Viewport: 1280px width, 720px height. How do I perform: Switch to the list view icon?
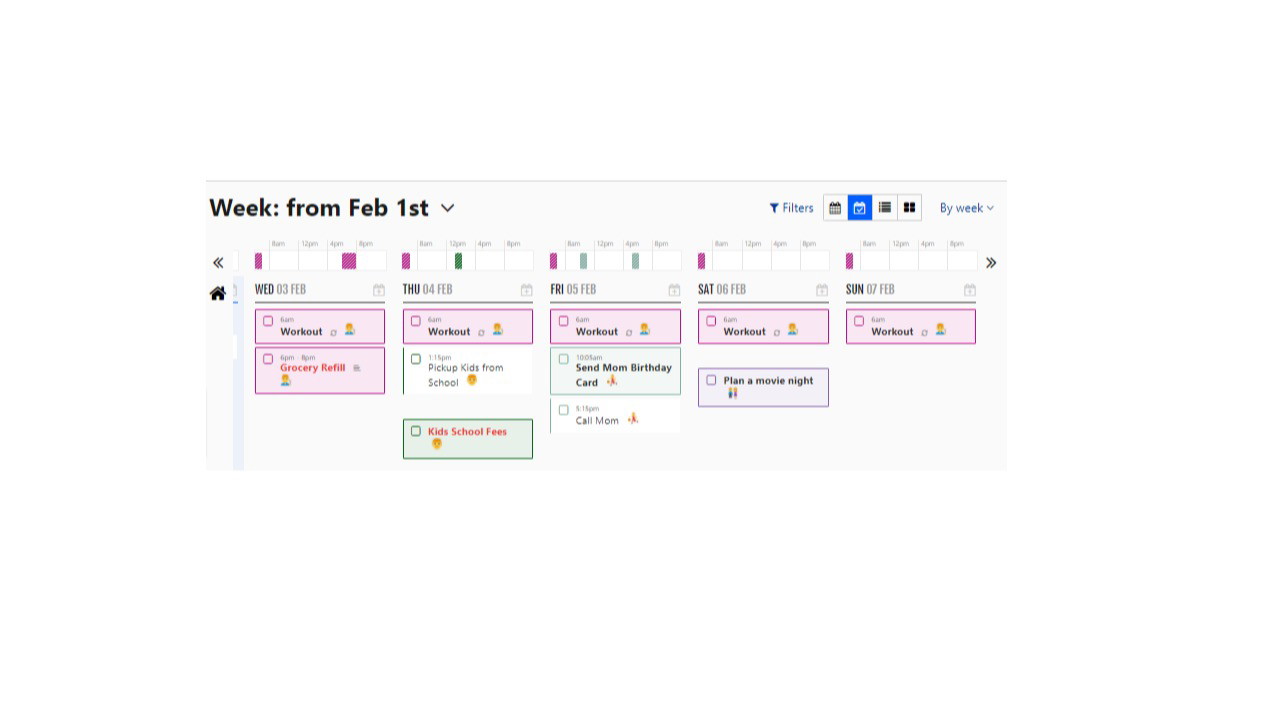click(x=885, y=208)
